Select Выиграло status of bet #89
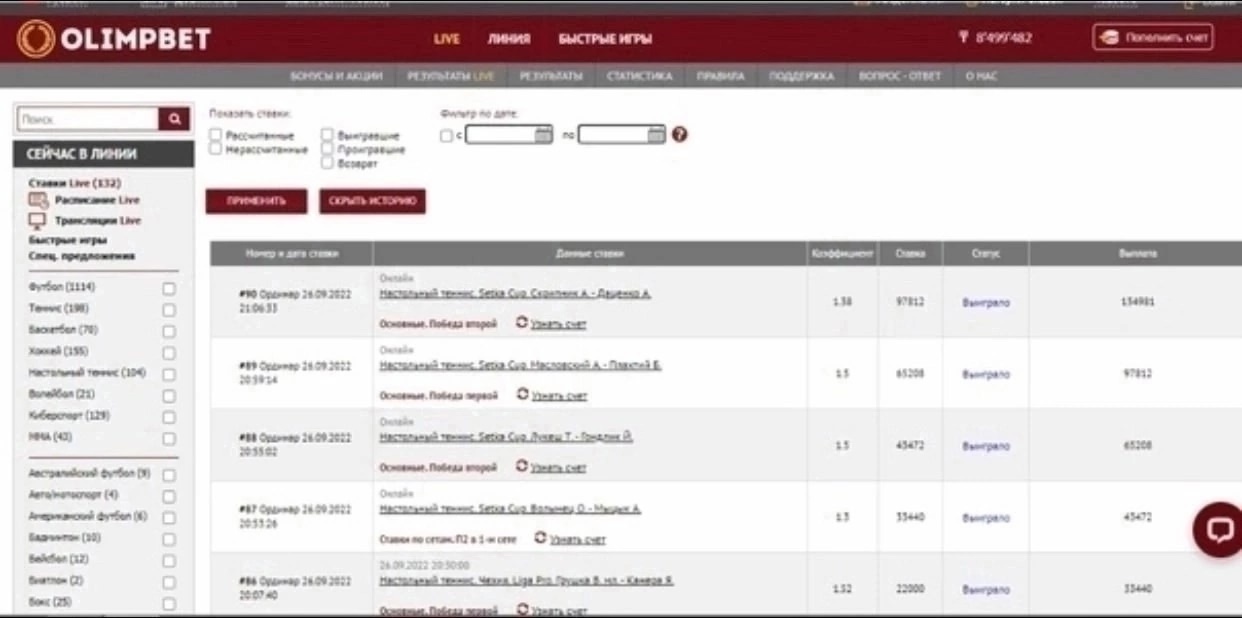Image resolution: width=1242 pixels, height=618 pixels. 986,374
